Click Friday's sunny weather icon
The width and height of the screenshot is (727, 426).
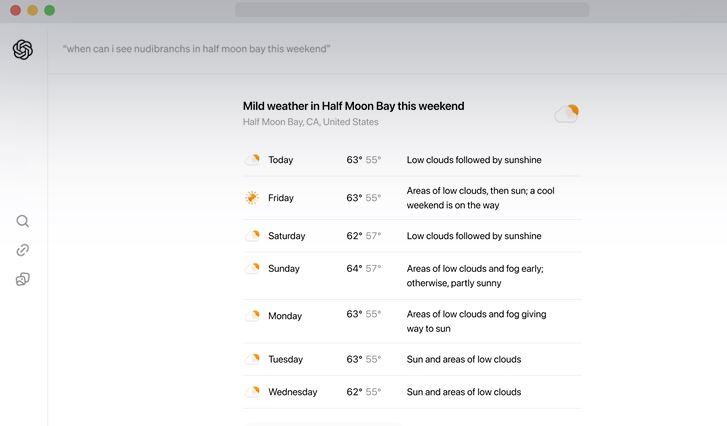tap(252, 197)
